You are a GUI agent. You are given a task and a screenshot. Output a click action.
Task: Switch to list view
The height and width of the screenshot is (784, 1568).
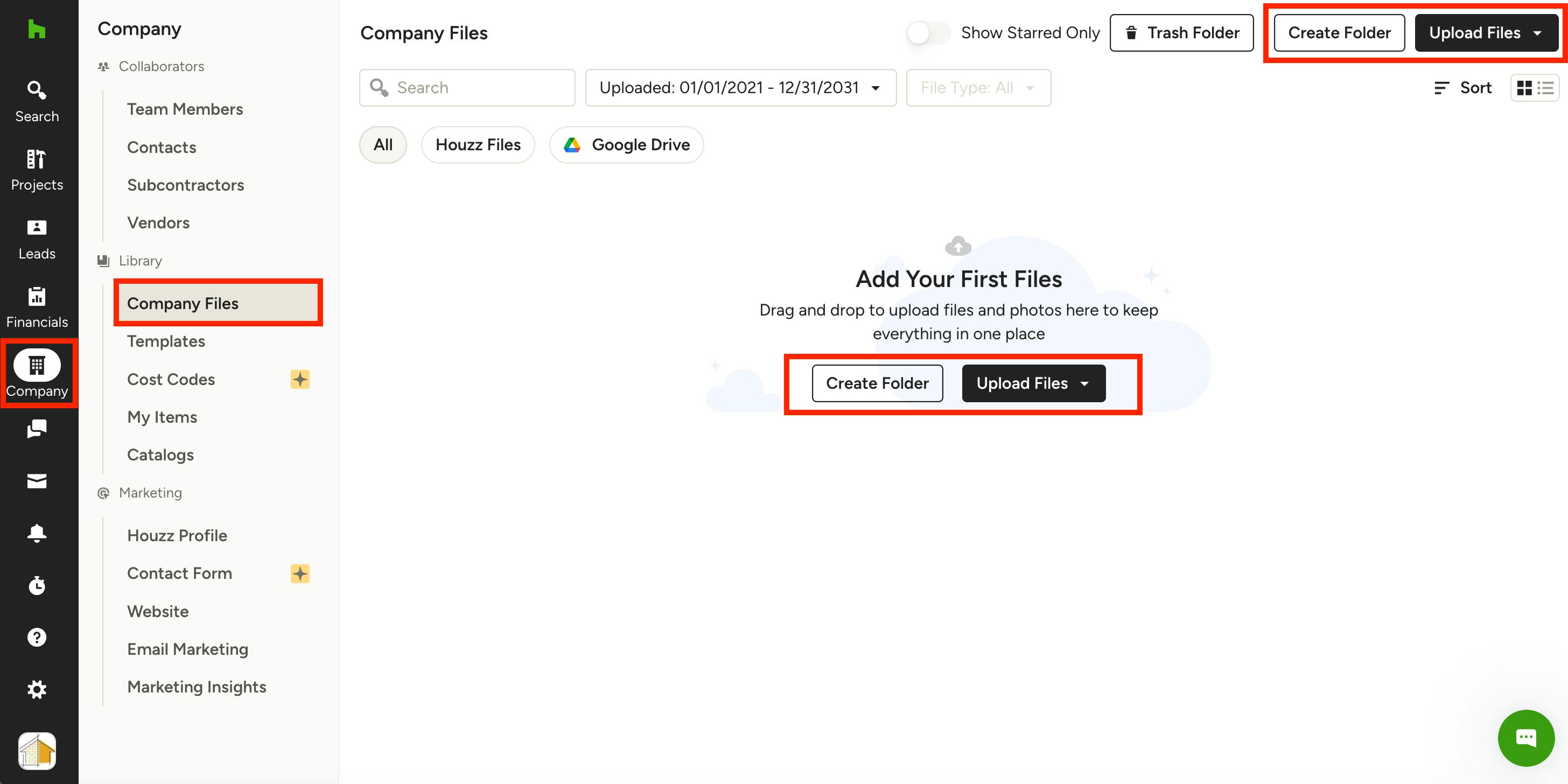1546,88
